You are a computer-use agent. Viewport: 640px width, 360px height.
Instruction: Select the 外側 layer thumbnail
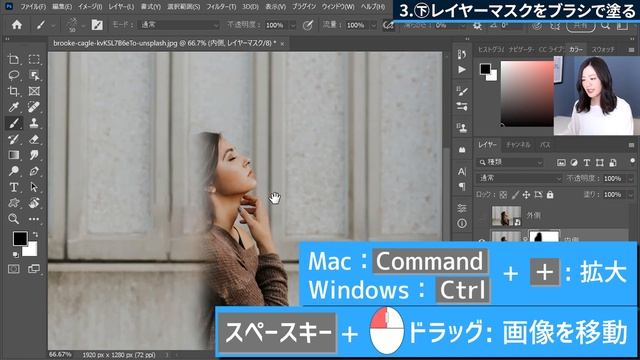(x=506, y=216)
